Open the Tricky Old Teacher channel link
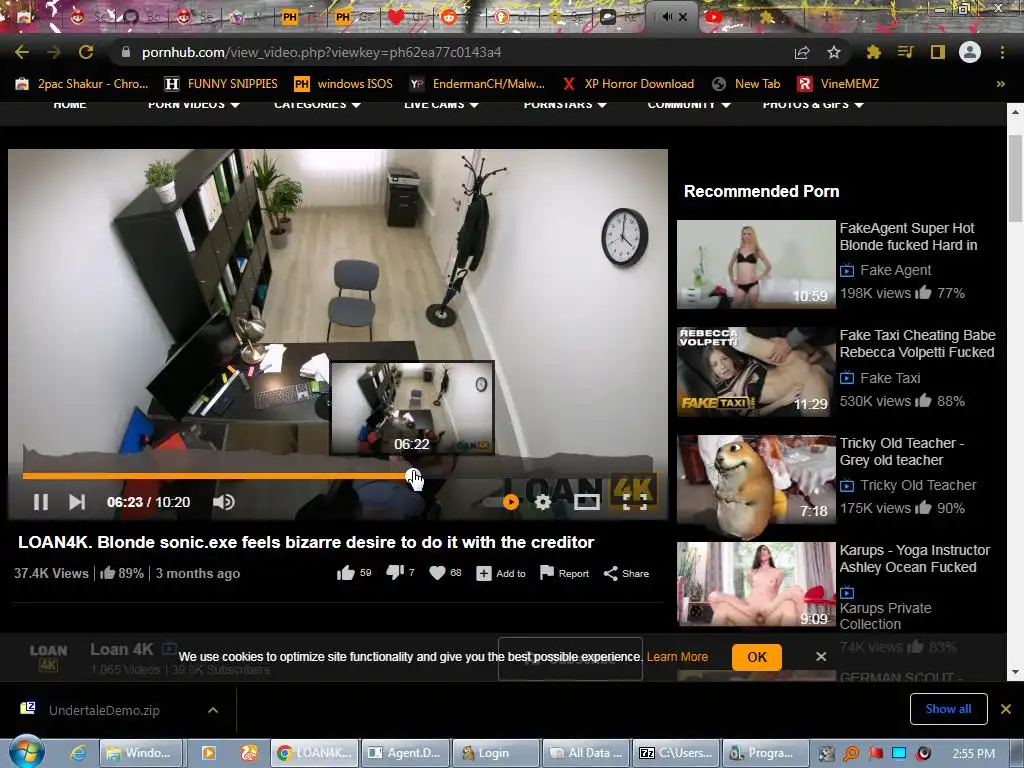This screenshot has height=768, width=1024. 918,485
